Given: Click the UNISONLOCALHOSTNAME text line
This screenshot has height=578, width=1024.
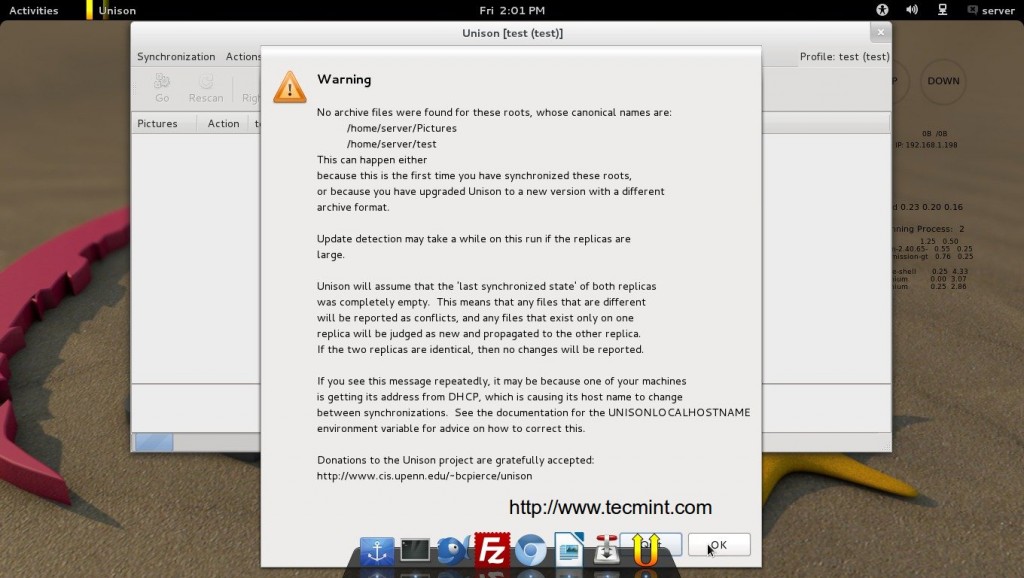Looking at the screenshot, I should [534, 413].
